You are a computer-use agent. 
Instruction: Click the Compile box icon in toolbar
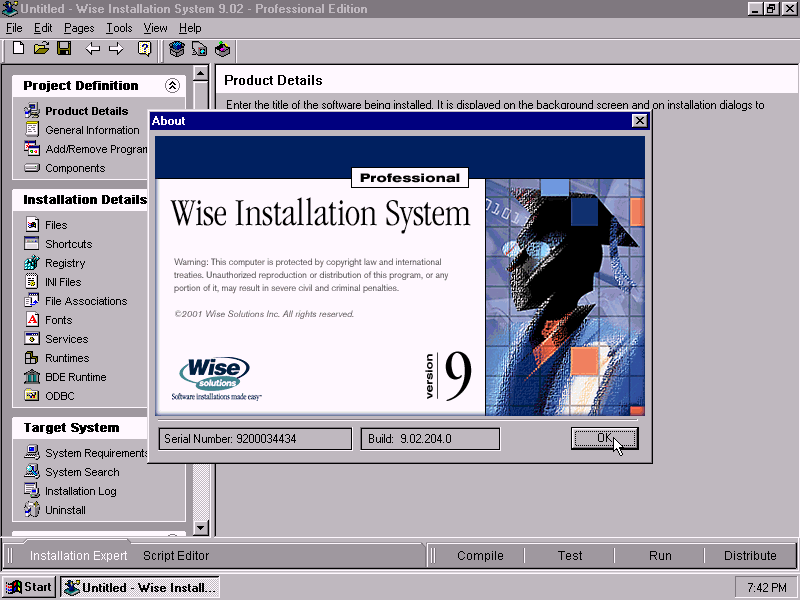click(x=177, y=49)
